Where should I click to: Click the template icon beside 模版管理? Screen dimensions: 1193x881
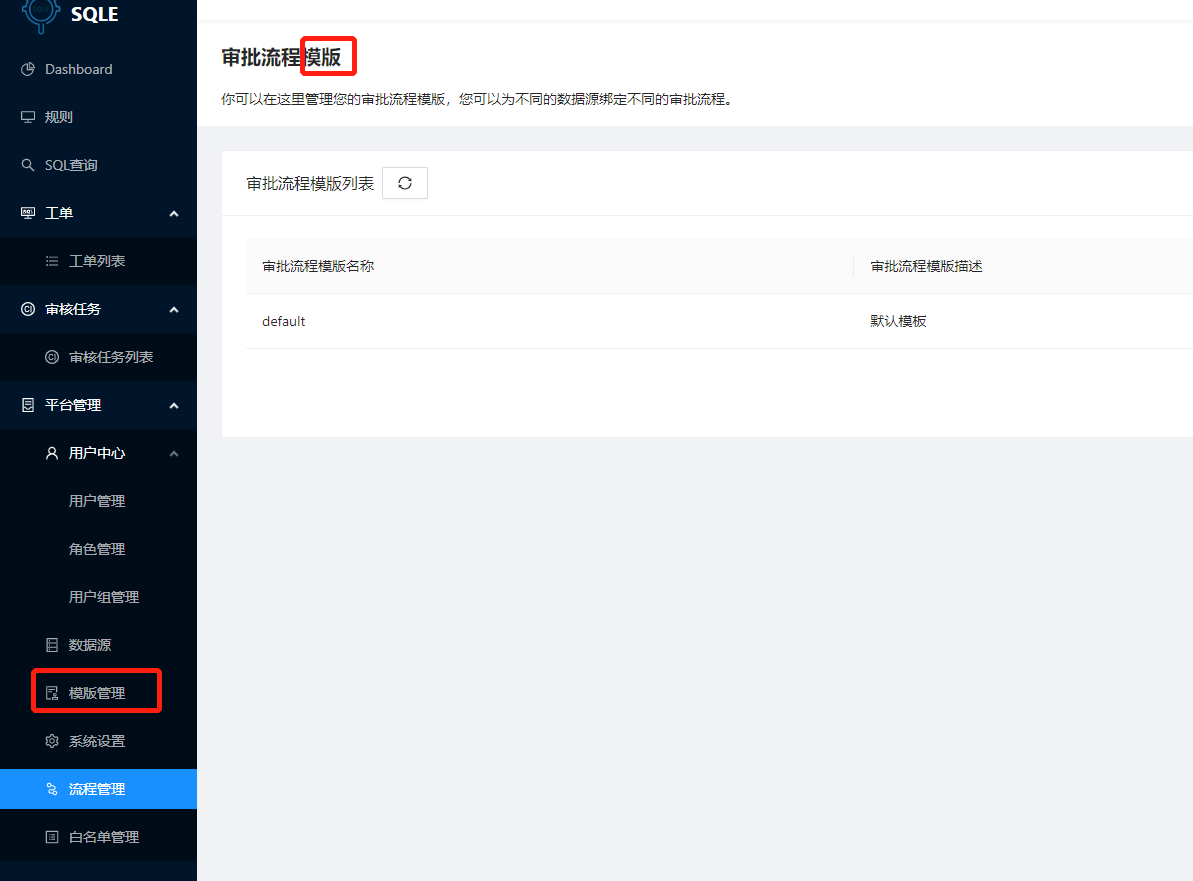[52, 693]
